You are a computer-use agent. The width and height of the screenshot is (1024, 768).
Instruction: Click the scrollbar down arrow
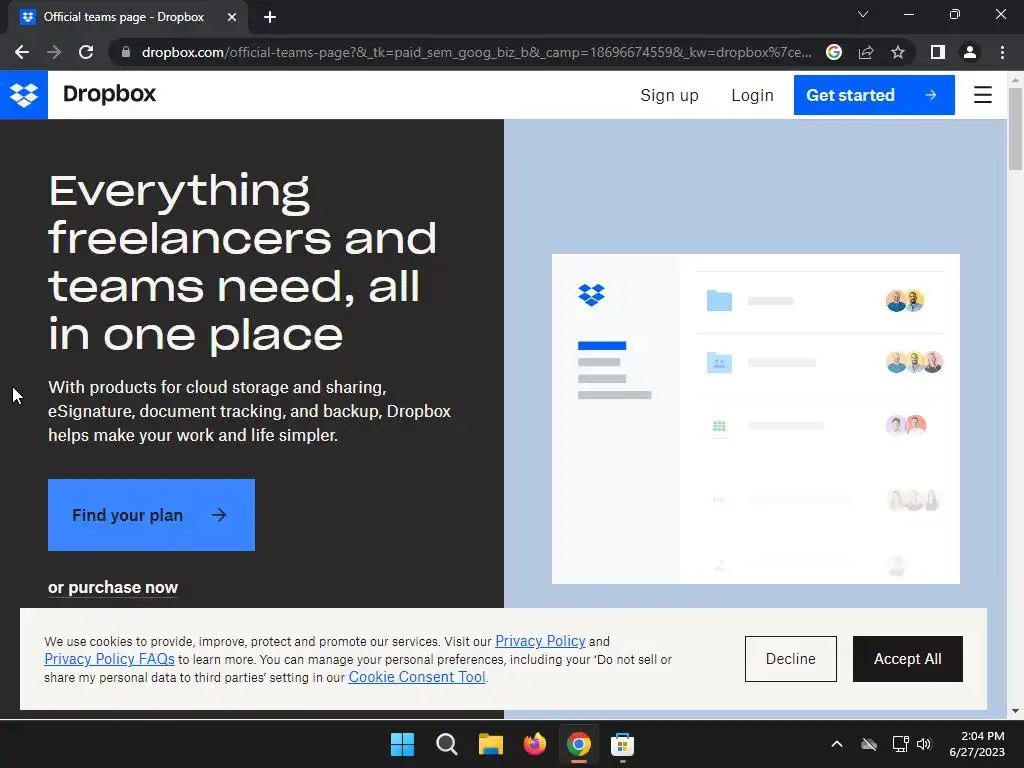1015,711
